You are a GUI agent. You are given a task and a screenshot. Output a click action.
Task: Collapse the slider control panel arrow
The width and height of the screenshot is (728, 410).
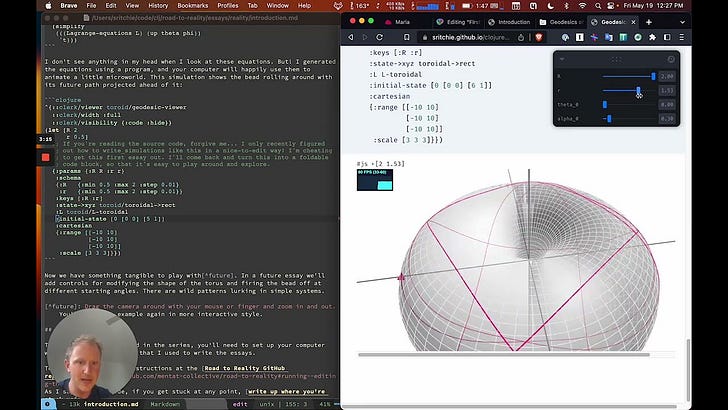pos(562,59)
